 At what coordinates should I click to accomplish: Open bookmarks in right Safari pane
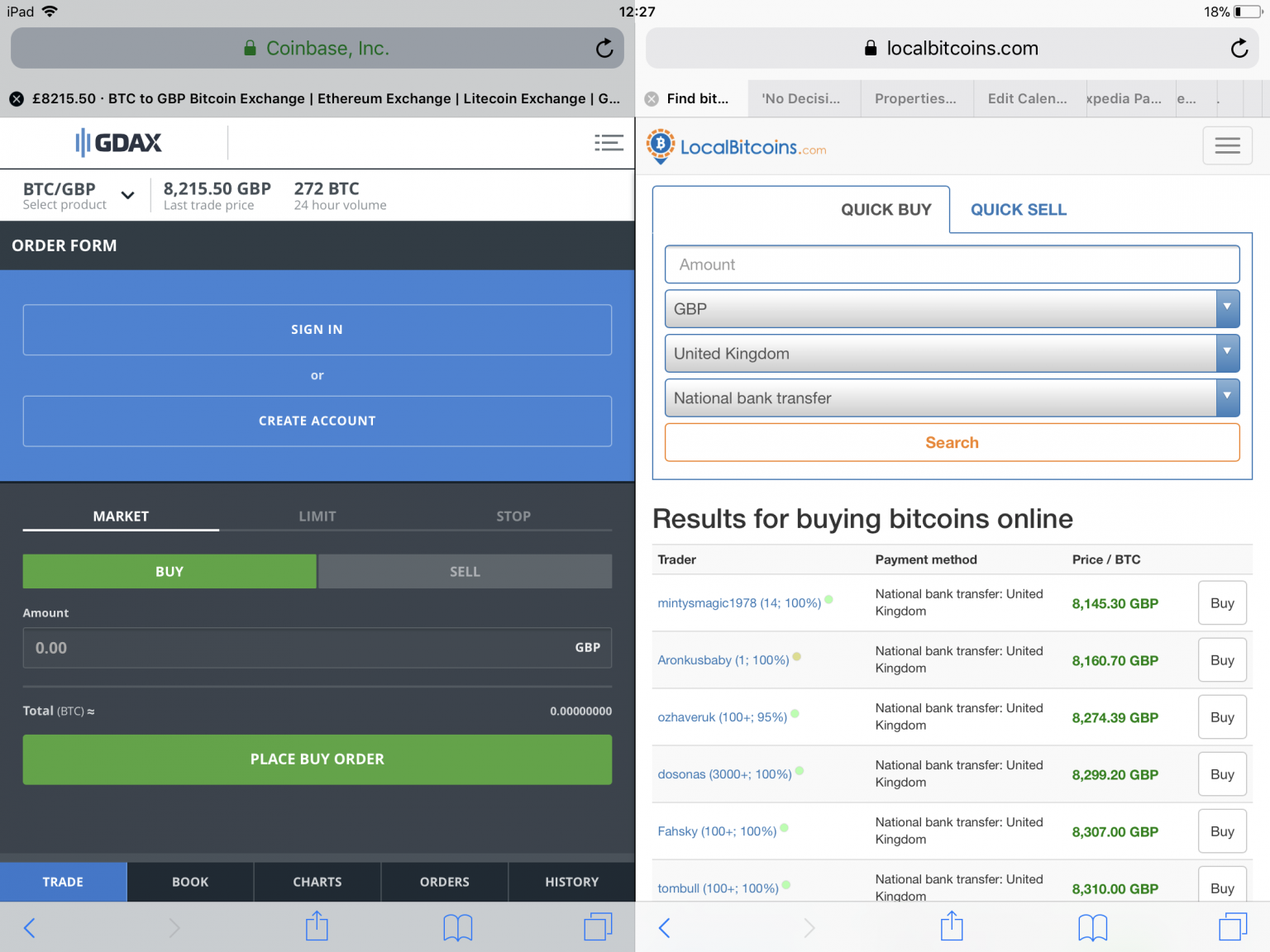[1092, 927]
